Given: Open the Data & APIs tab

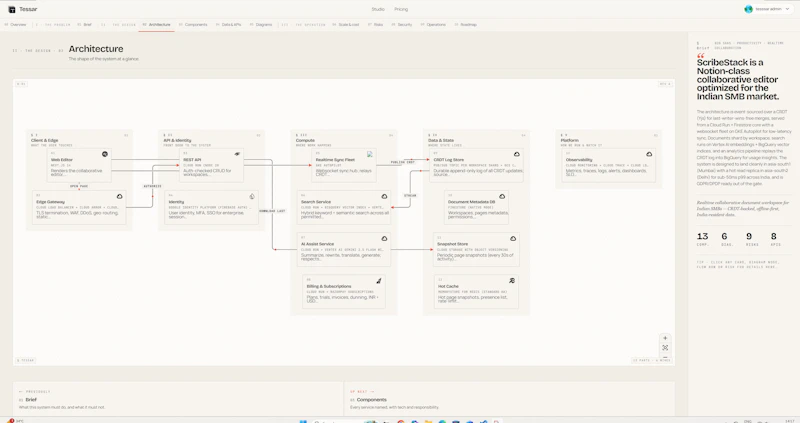Looking at the screenshot, I should pos(229,24).
